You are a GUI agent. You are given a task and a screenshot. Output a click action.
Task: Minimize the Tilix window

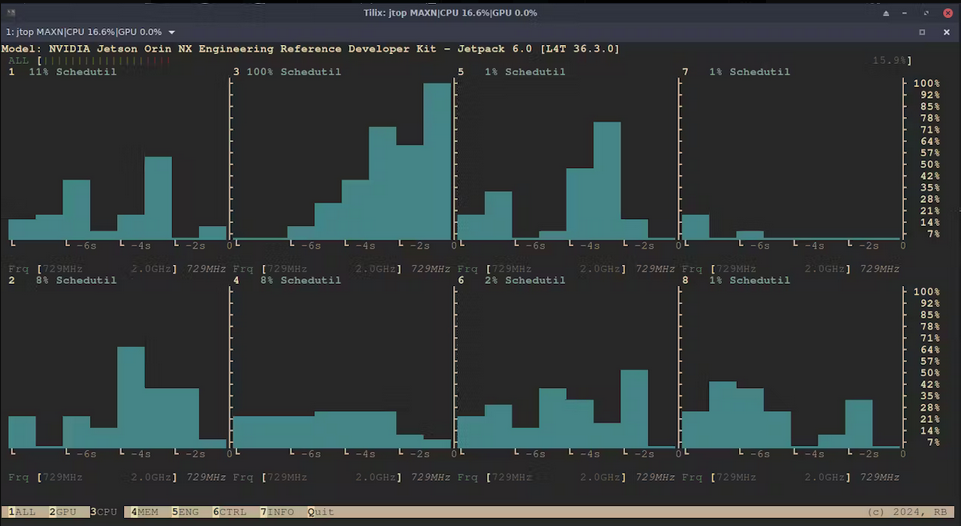pyautogui.click(x=905, y=13)
